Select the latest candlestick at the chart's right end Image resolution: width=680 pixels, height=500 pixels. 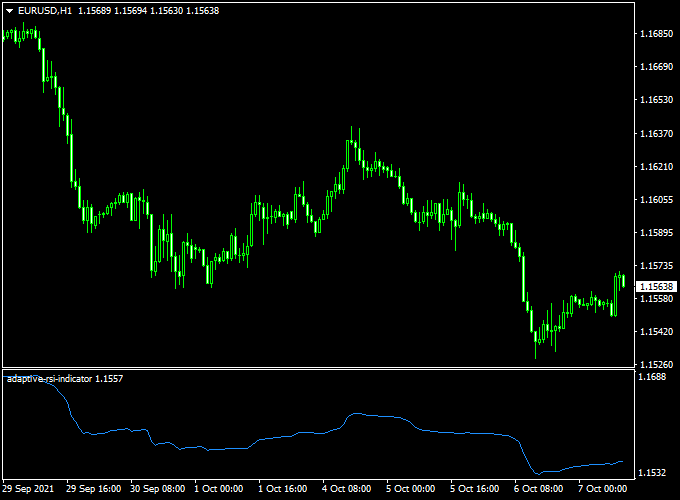tap(624, 281)
